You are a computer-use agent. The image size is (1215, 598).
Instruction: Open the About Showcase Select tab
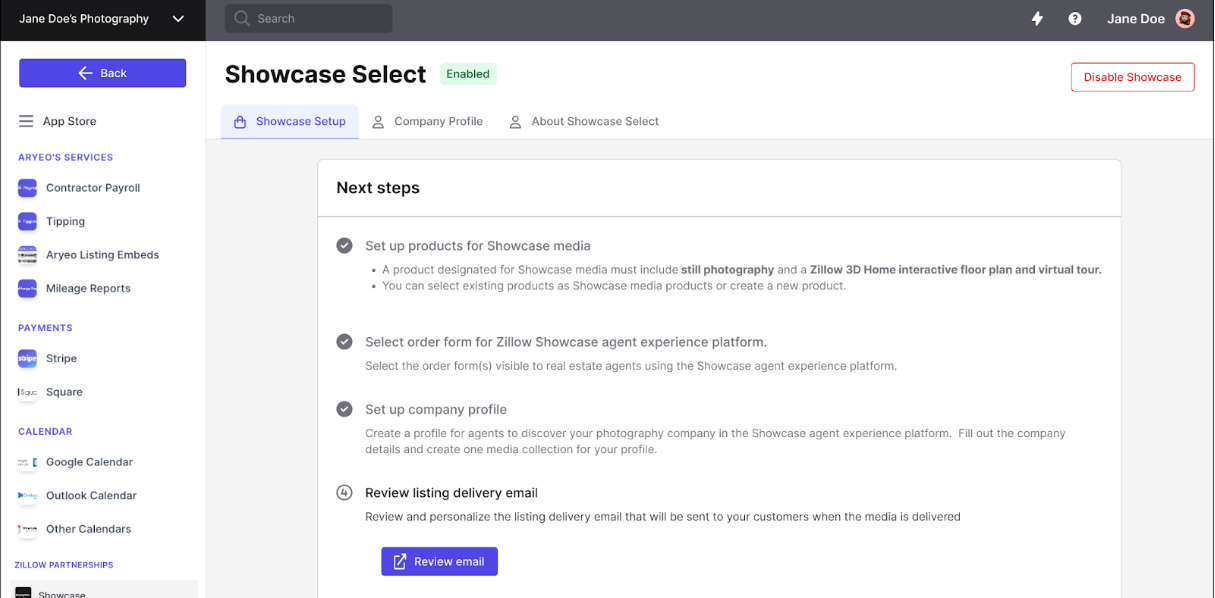tap(584, 121)
